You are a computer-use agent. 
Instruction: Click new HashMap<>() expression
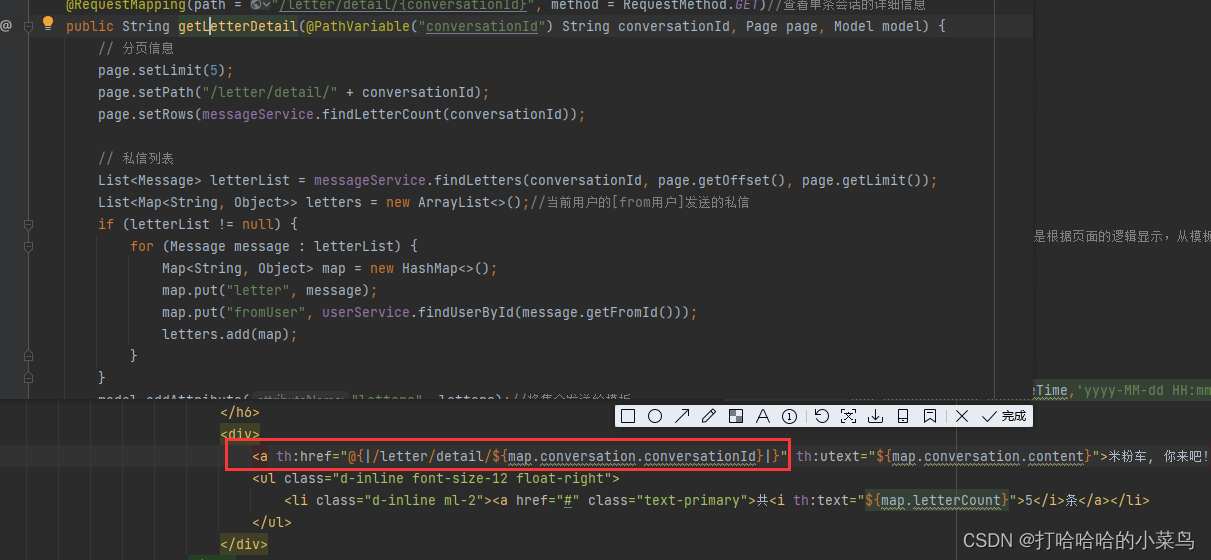pyautogui.click(x=430, y=268)
